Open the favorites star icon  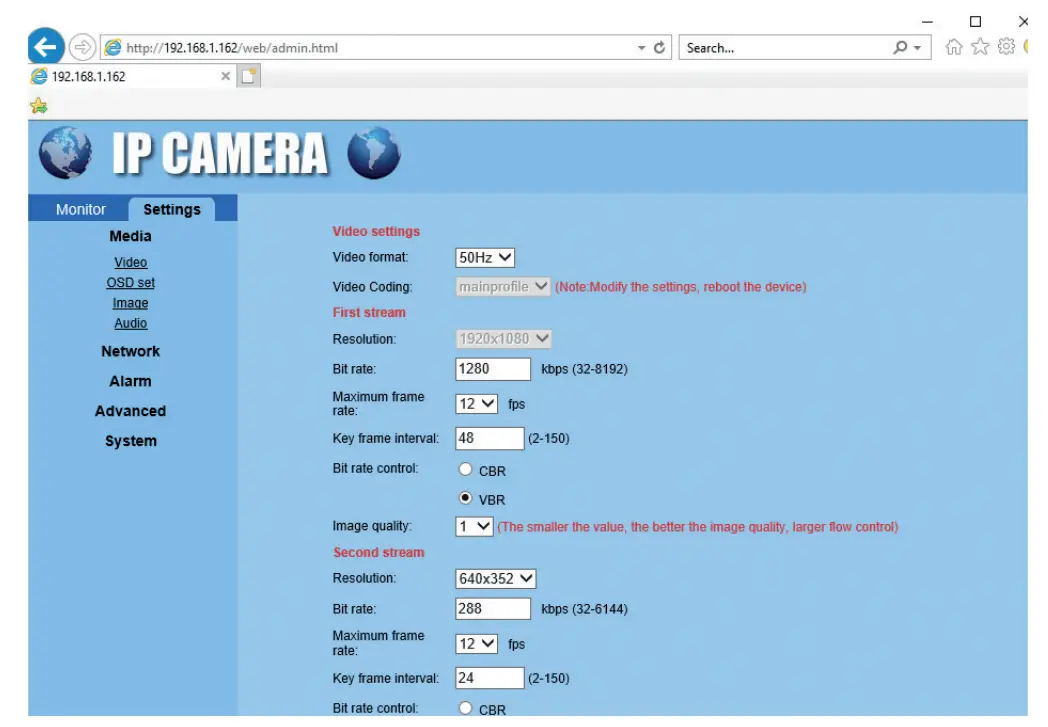980,47
